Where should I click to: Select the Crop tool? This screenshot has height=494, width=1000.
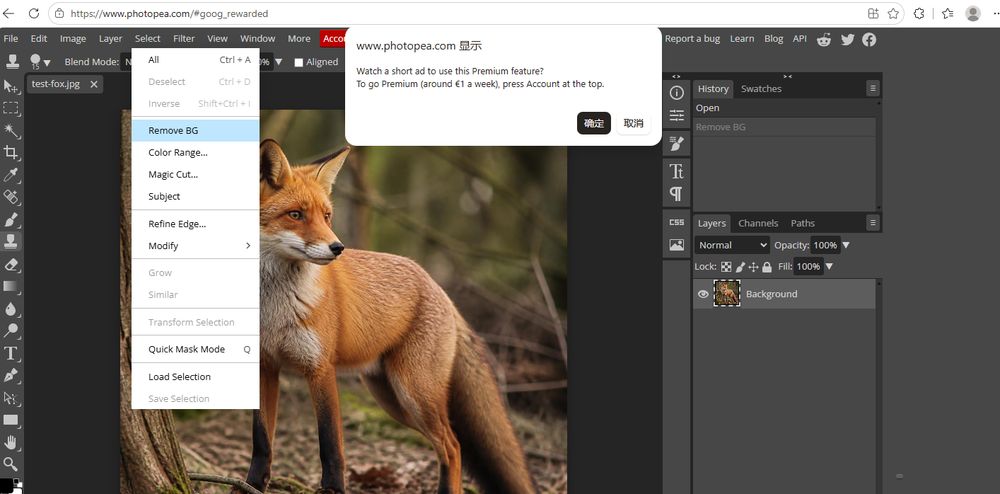(11, 152)
